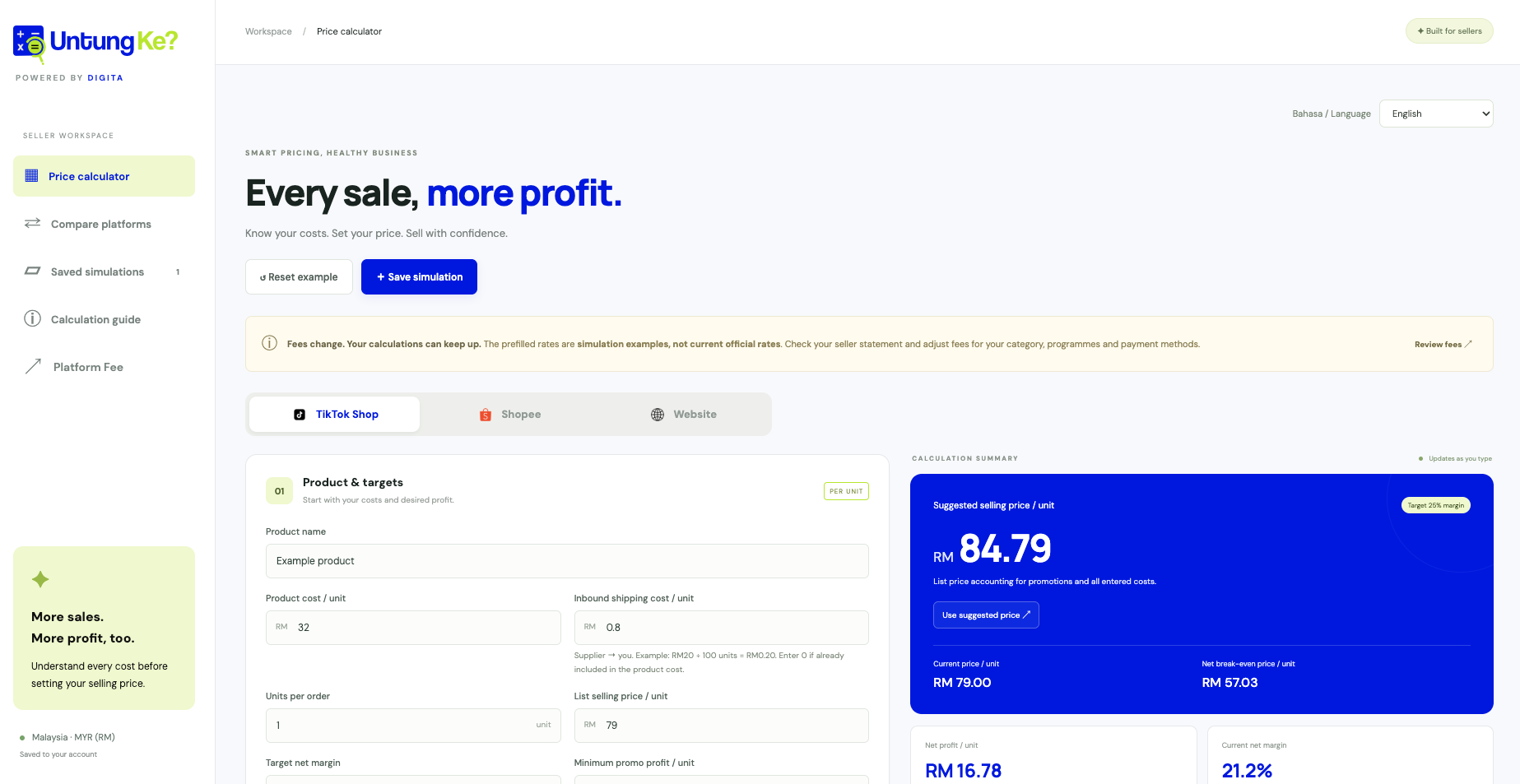Open the English language dropdown

pyautogui.click(x=1436, y=114)
